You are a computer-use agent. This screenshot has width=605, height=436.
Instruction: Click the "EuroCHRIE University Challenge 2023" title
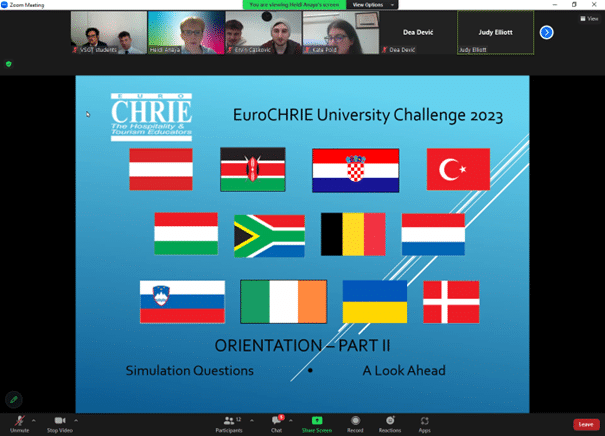point(368,115)
